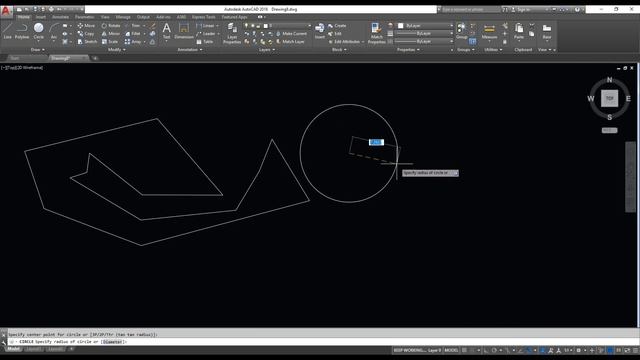
Task: Click Edit Attributes button
Action: click(x=345, y=42)
